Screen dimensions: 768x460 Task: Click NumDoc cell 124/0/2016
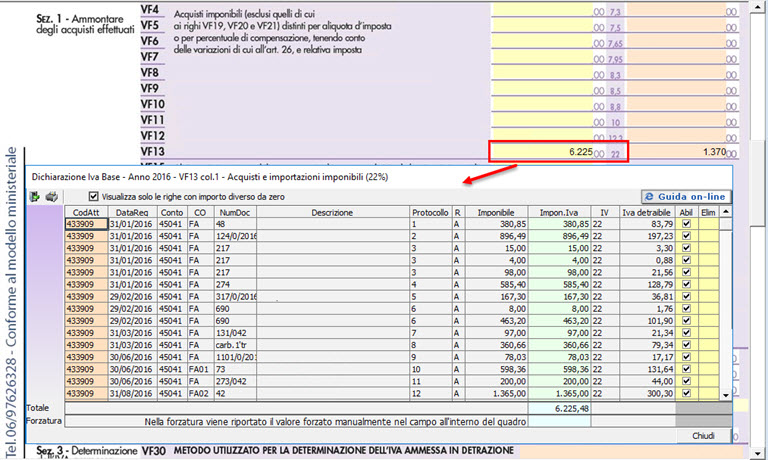click(235, 236)
